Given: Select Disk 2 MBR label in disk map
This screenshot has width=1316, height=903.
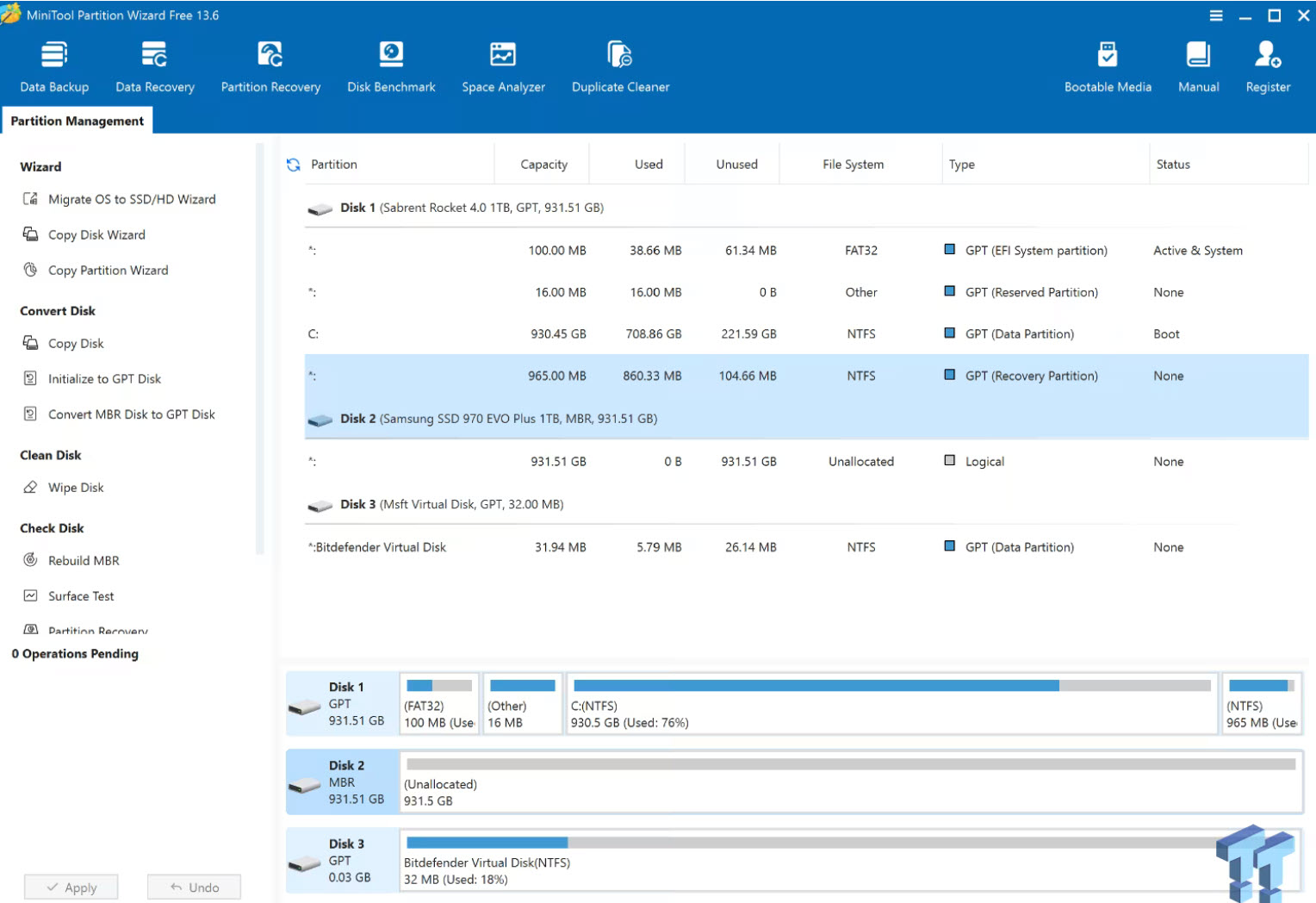Looking at the screenshot, I should point(342,782).
